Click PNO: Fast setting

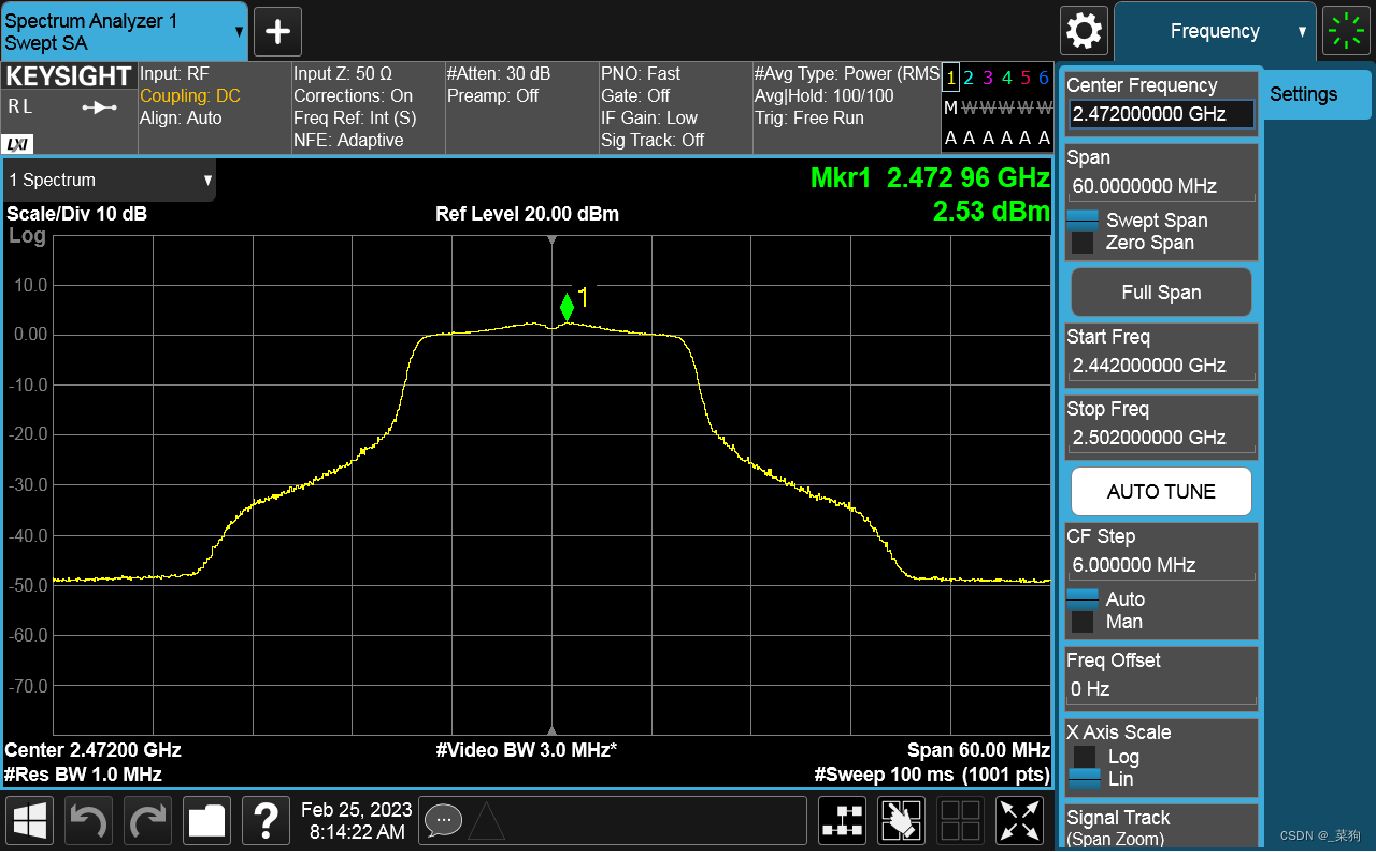tap(640, 74)
